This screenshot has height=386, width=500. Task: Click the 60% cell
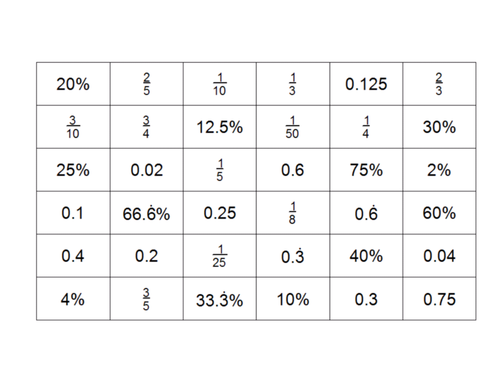coord(439,213)
